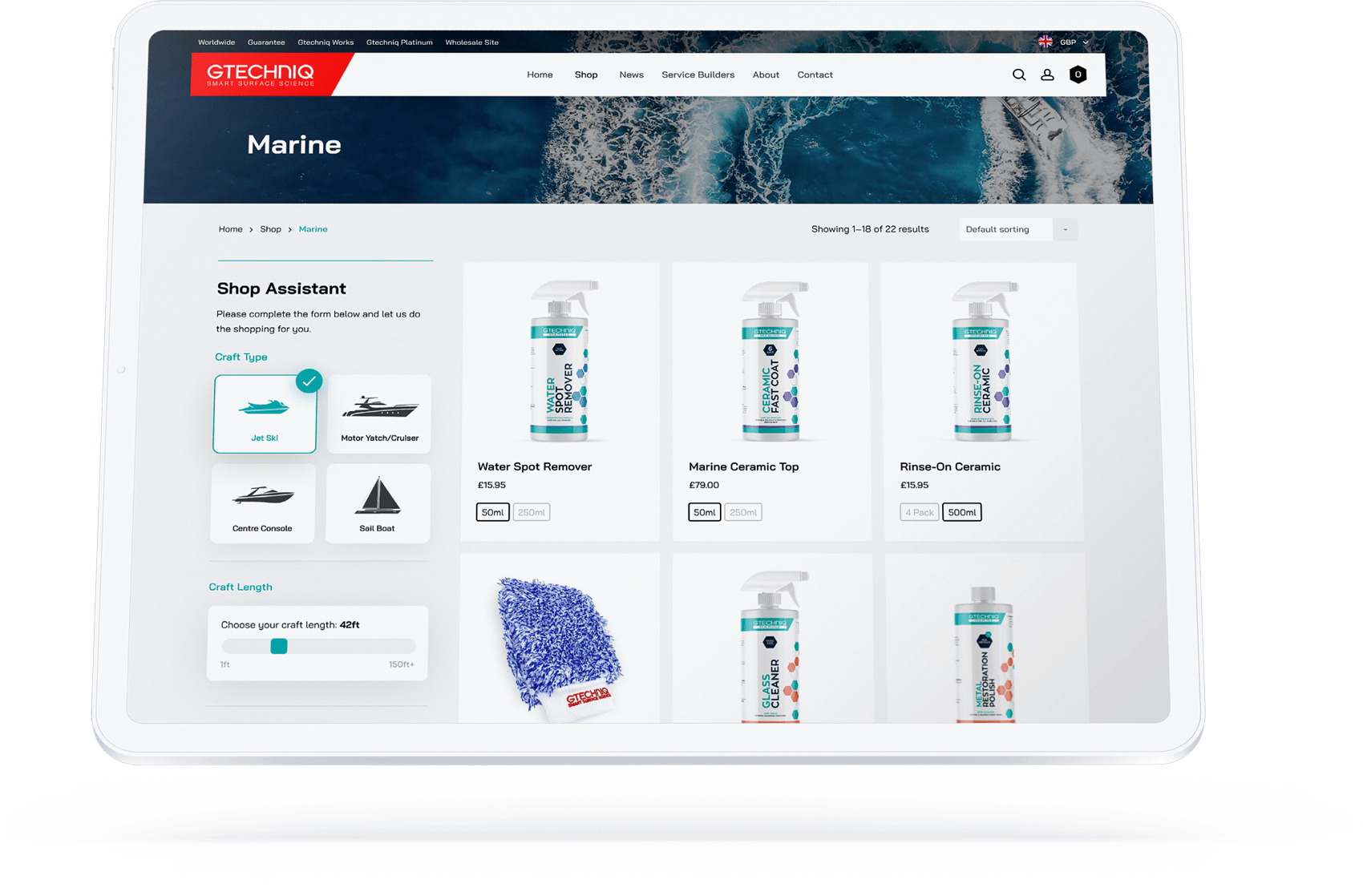Image resolution: width=1363 pixels, height=896 pixels.
Task: Click the UK flag icon
Action: tap(1046, 42)
